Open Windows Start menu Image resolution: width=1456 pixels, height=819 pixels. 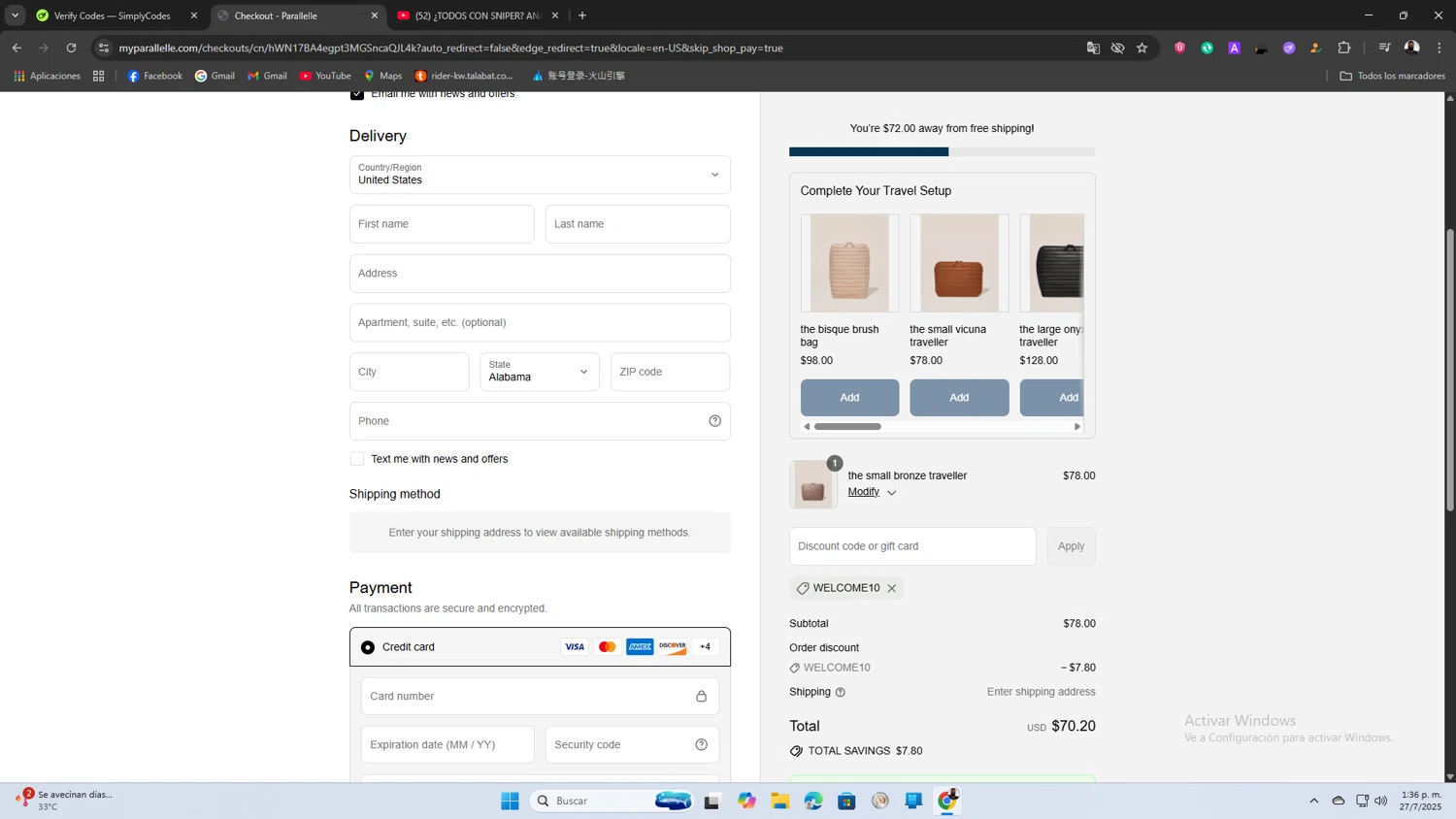pos(510,801)
